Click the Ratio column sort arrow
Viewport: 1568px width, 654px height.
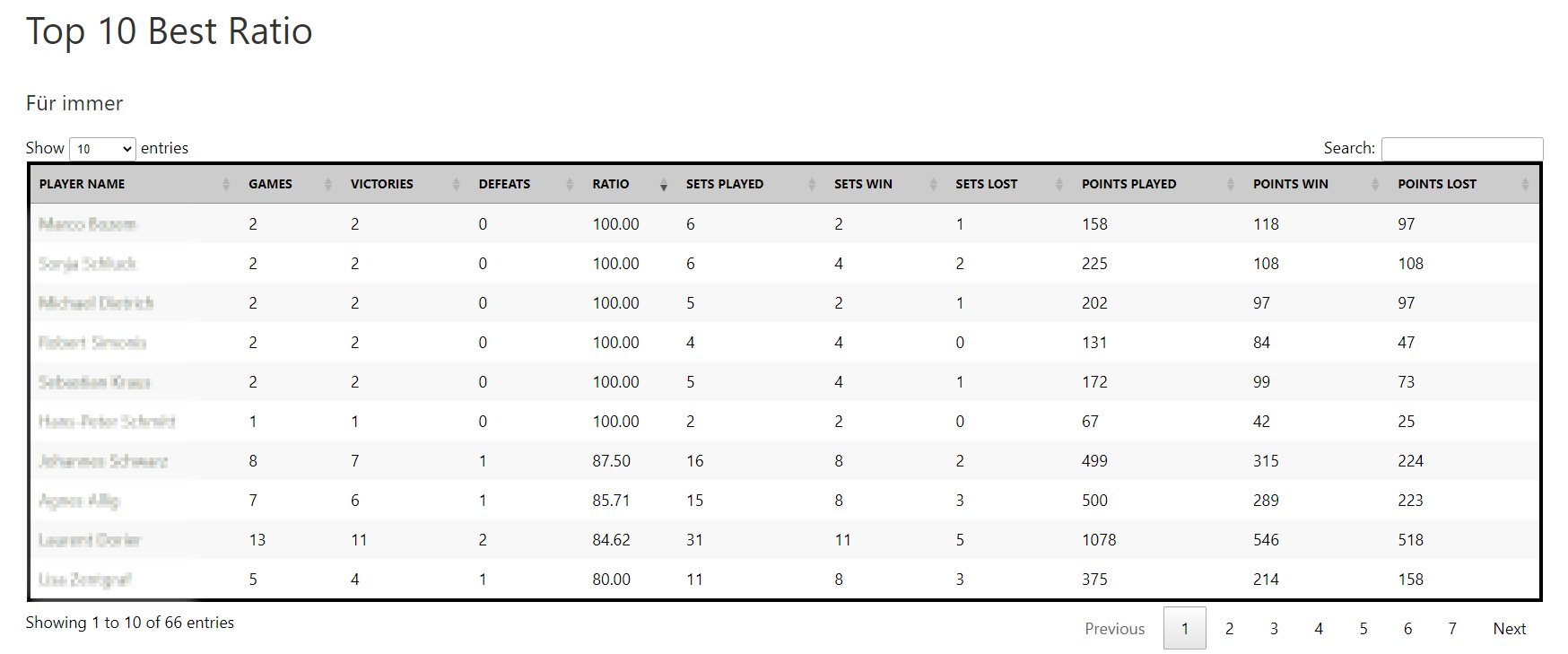664,184
